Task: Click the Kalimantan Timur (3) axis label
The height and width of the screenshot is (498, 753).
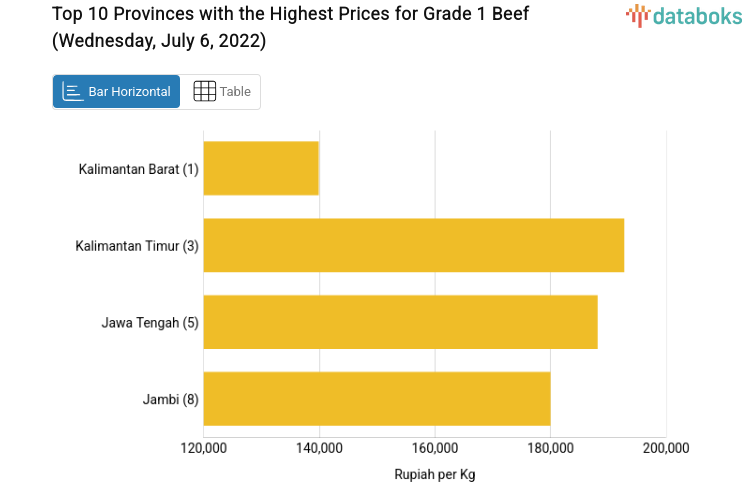Action: point(137,246)
